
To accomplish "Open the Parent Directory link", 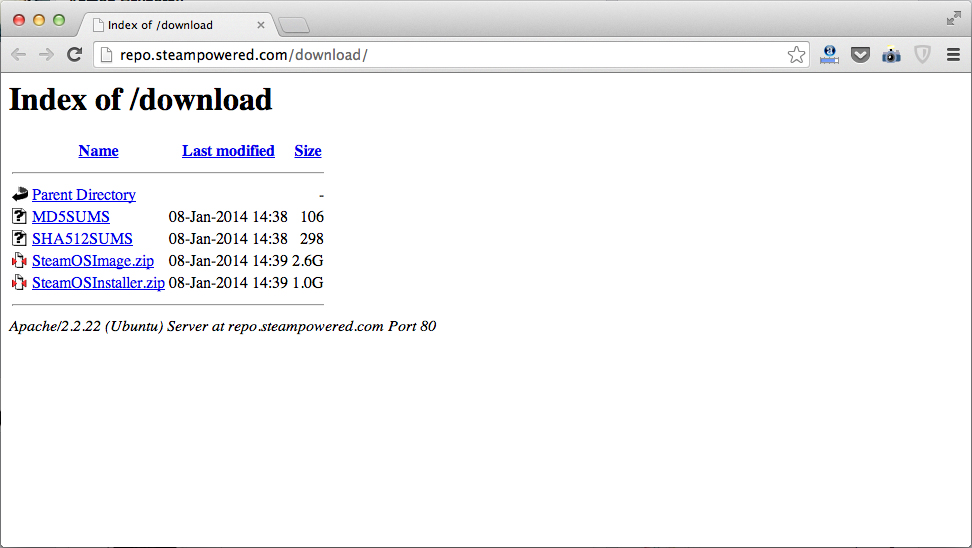I will (84, 195).
